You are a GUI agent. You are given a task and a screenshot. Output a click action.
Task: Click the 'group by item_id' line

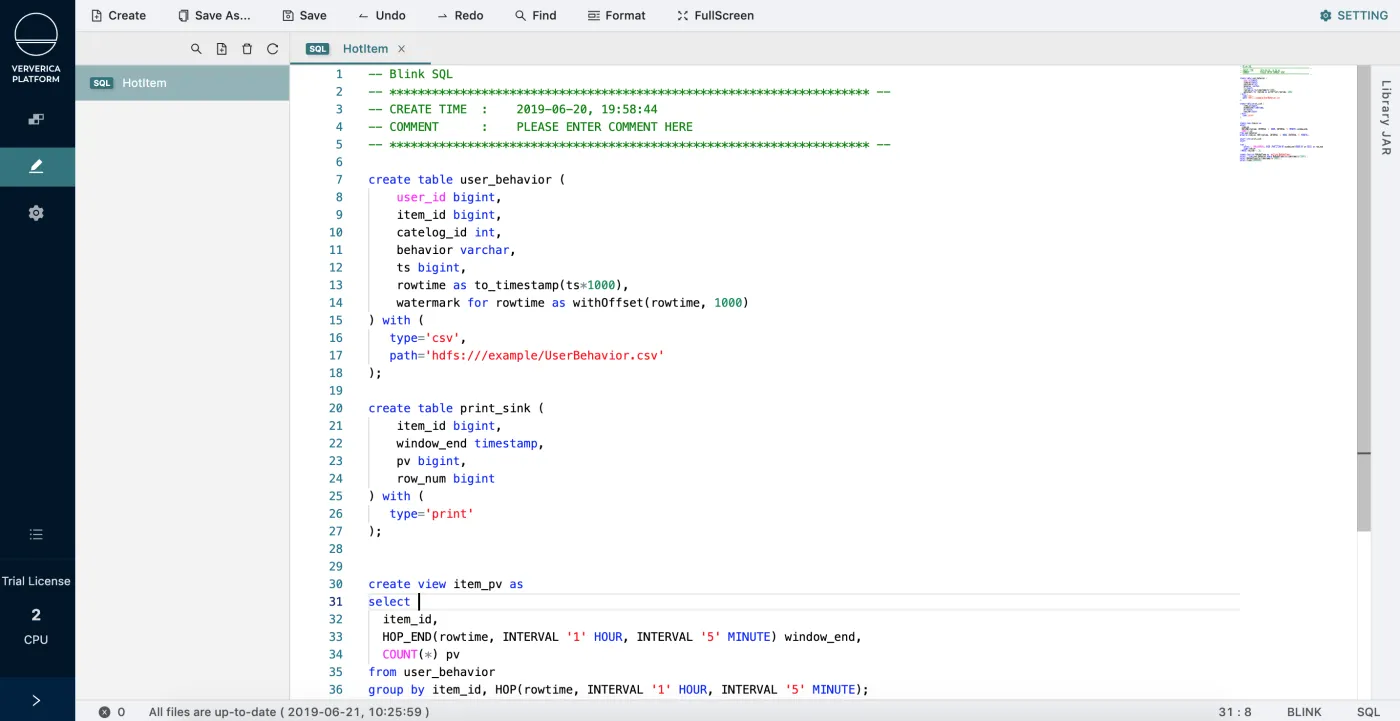pyautogui.click(x=619, y=689)
